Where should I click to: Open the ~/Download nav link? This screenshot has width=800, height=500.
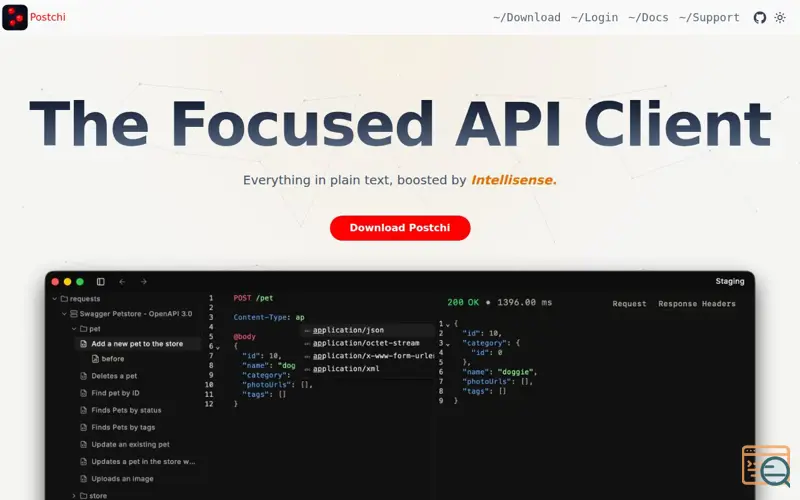pyautogui.click(x=527, y=18)
